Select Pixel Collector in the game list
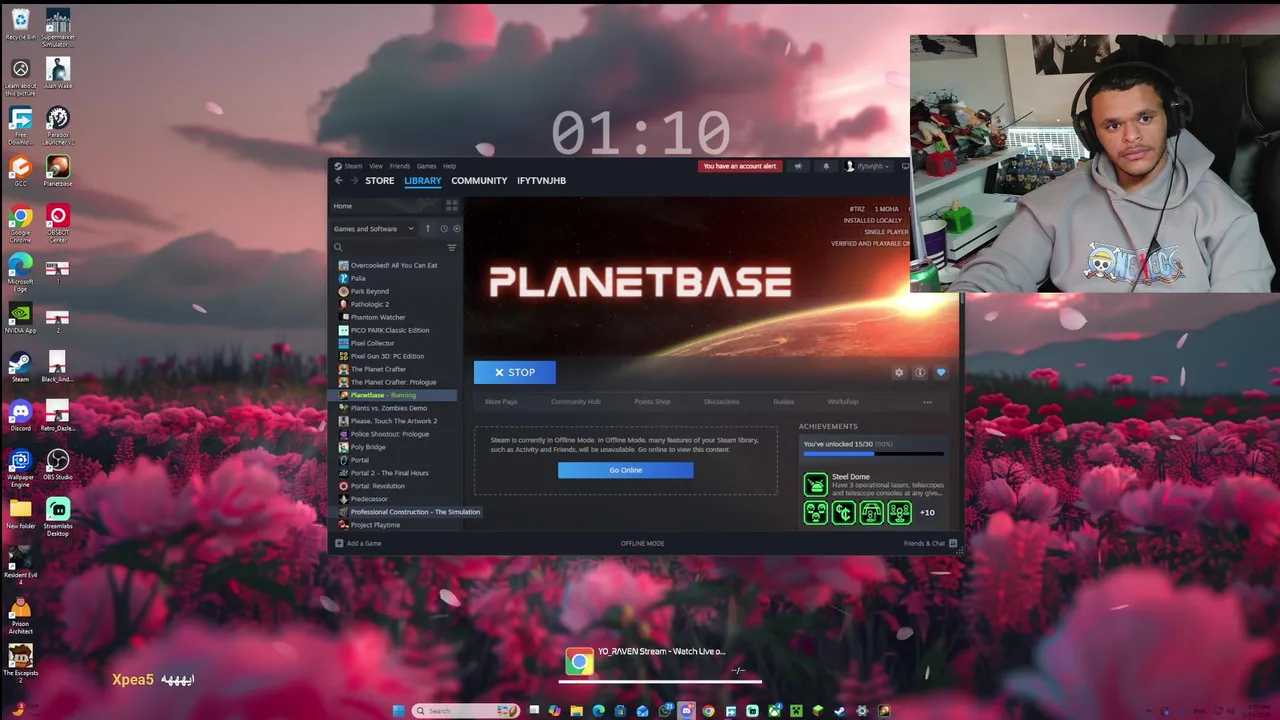This screenshot has height=720, width=1280. (373, 343)
